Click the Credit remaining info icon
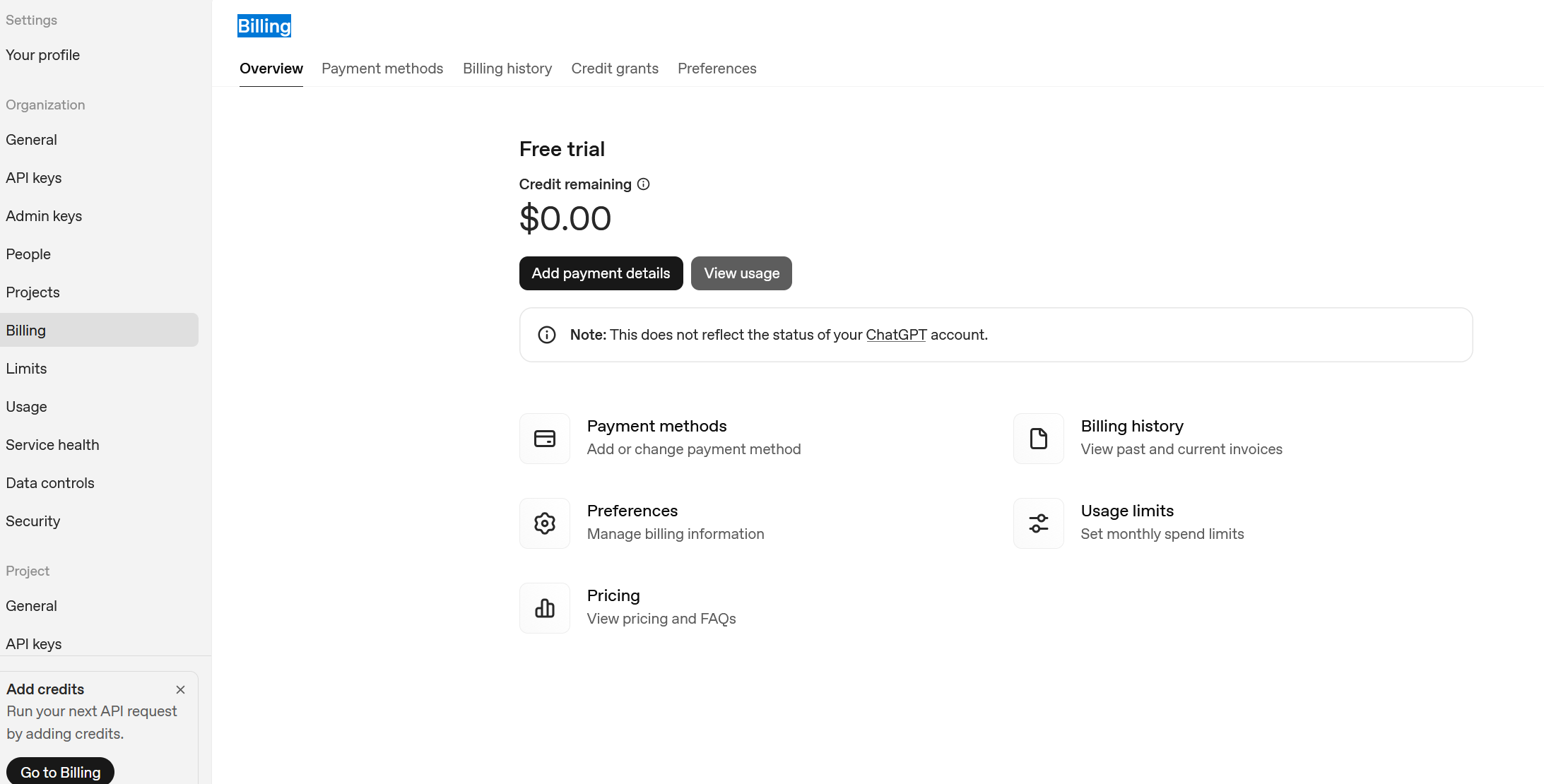 pos(643,184)
